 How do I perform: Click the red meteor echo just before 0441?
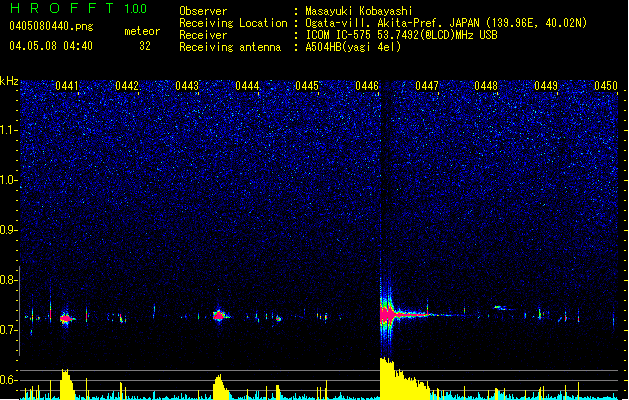[66, 319]
